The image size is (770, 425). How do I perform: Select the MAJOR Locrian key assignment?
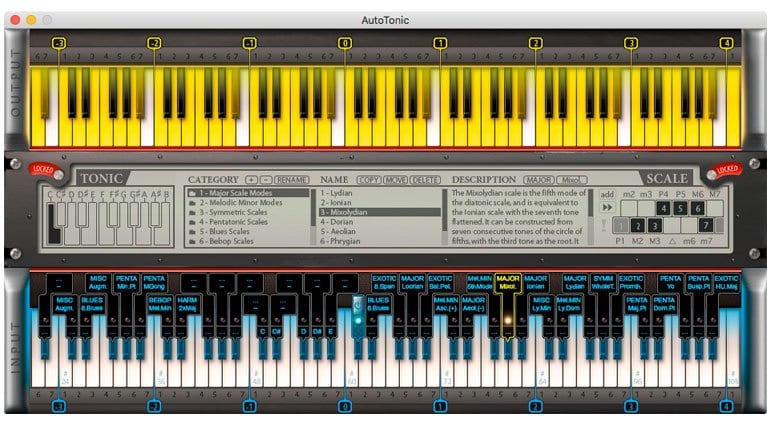pyautogui.click(x=412, y=283)
